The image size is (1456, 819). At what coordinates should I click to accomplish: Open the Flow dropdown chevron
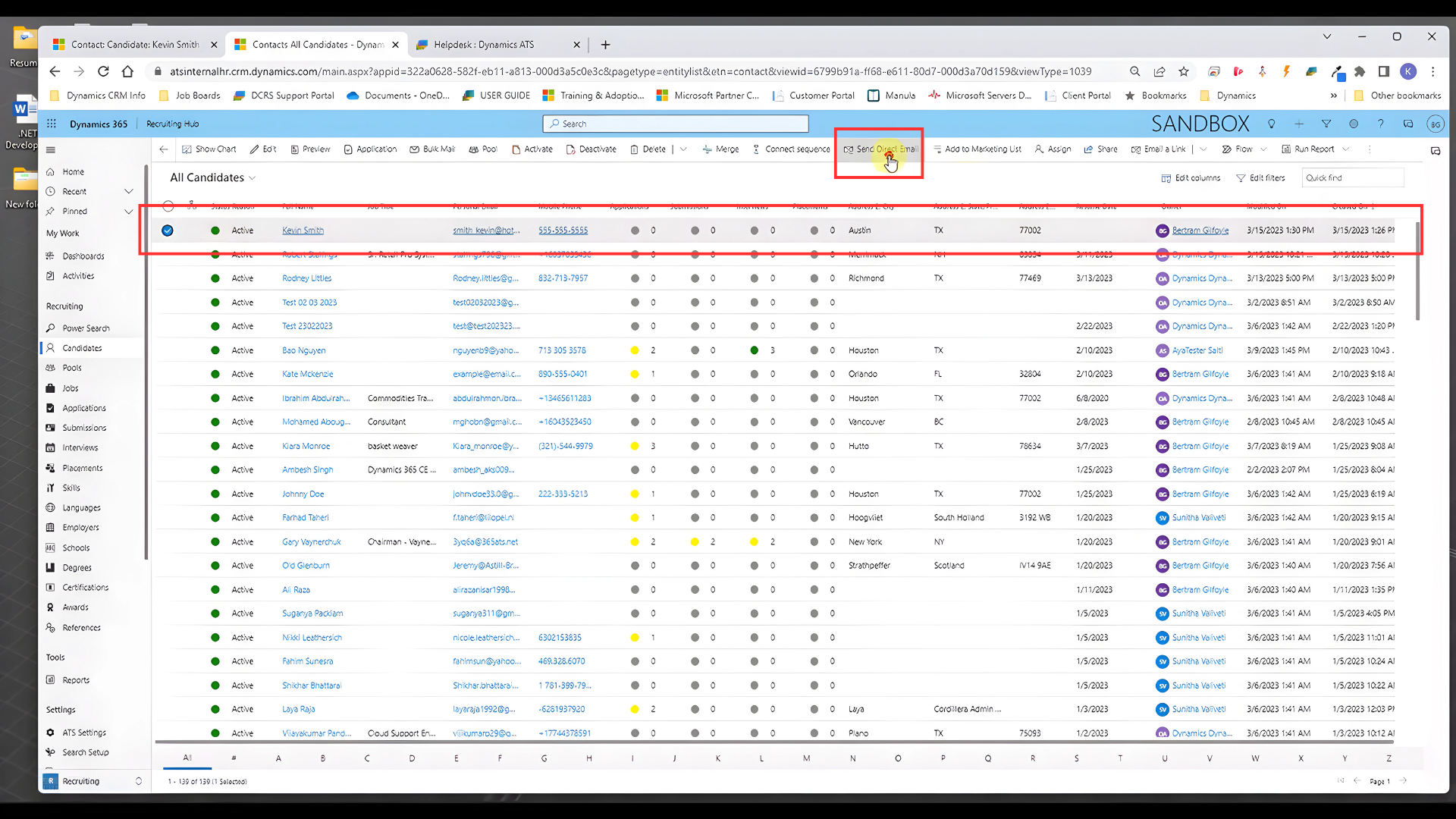[1263, 149]
